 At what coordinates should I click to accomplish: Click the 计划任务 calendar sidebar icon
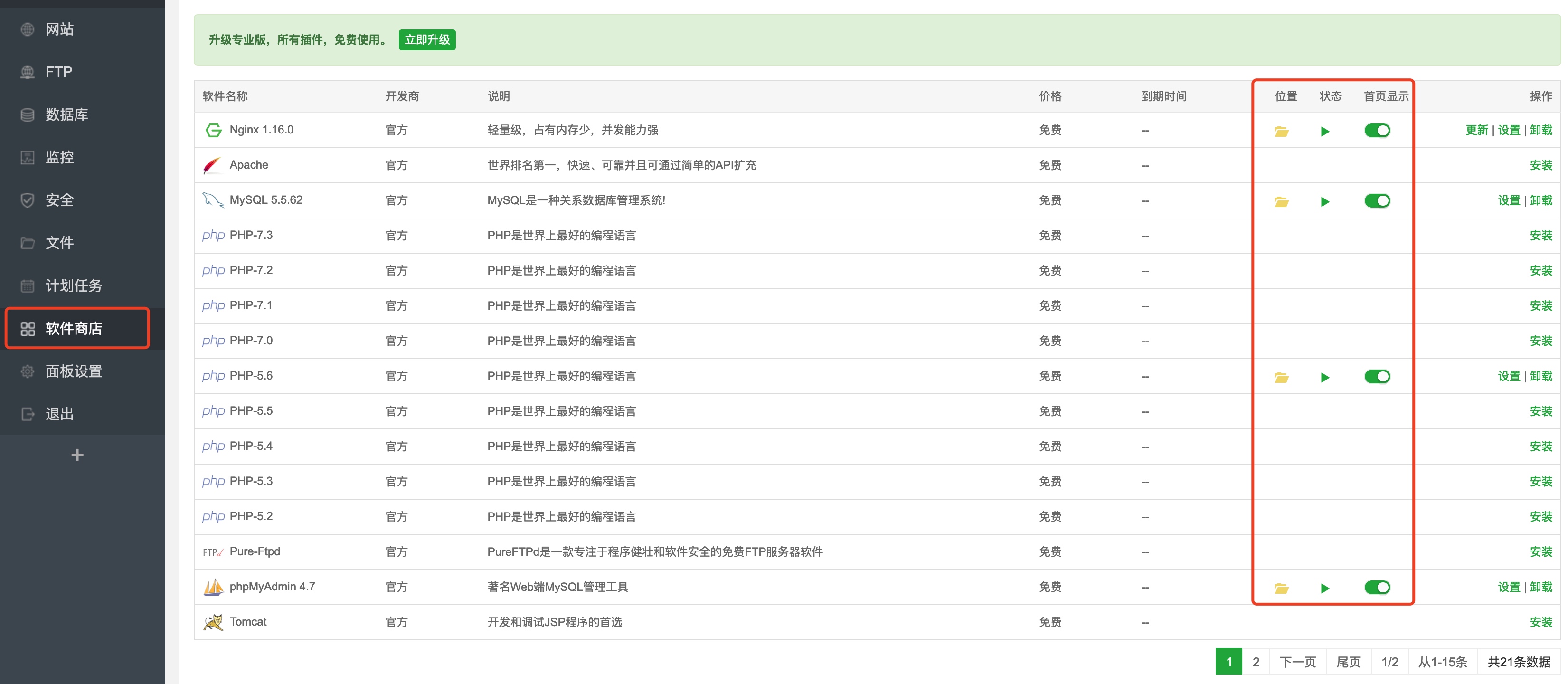pyautogui.click(x=28, y=285)
